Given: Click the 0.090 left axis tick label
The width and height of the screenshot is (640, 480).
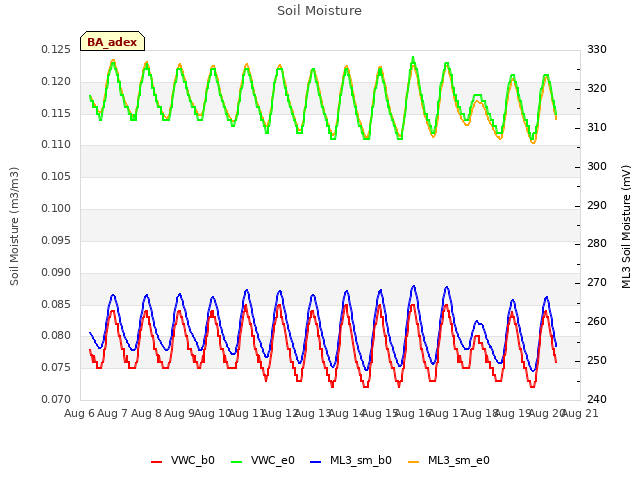Looking at the screenshot, I should pos(56,272).
